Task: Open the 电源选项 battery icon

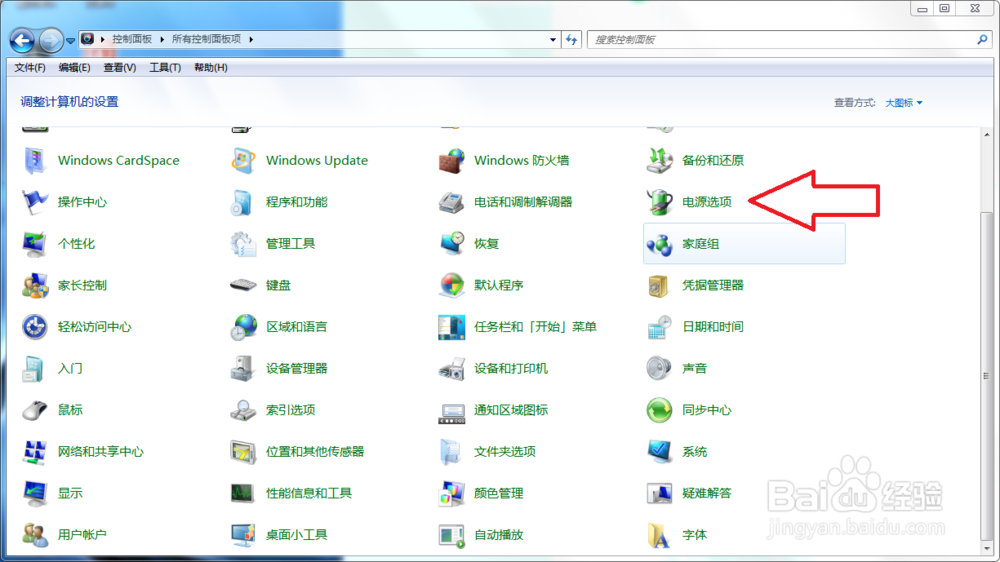Action: tap(659, 202)
